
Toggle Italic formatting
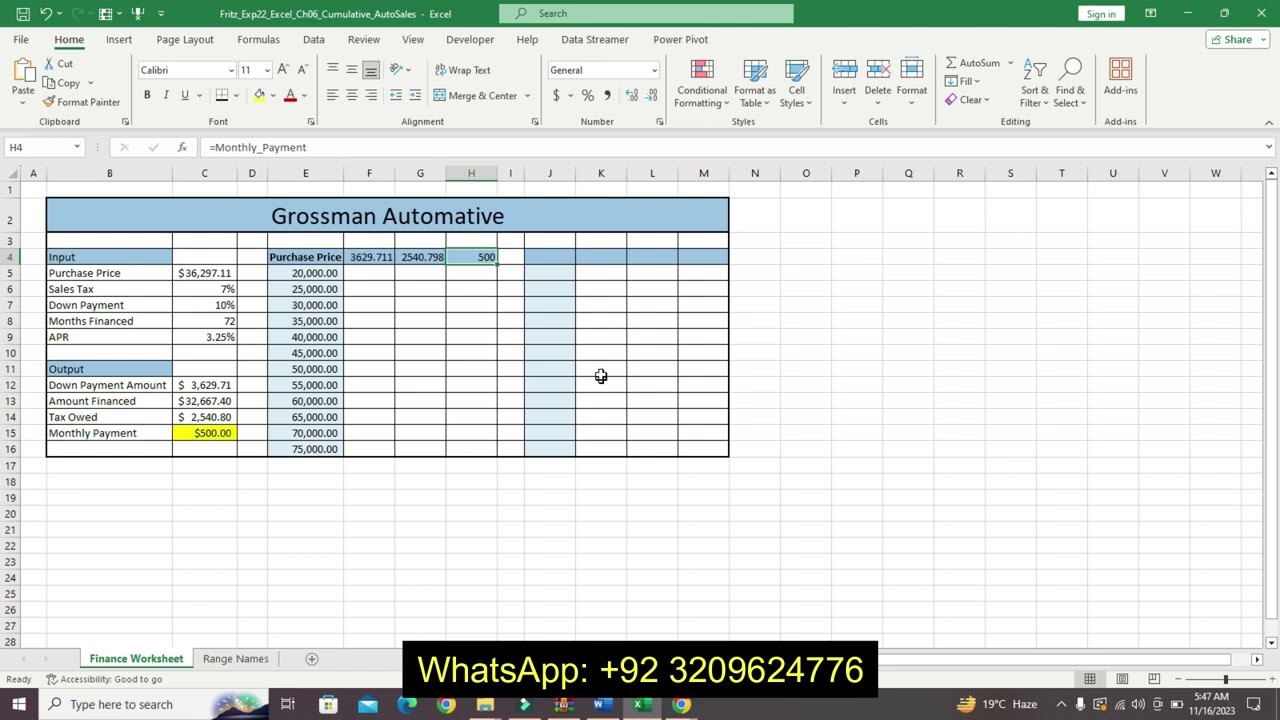pyautogui.click(x=166, y=95)
